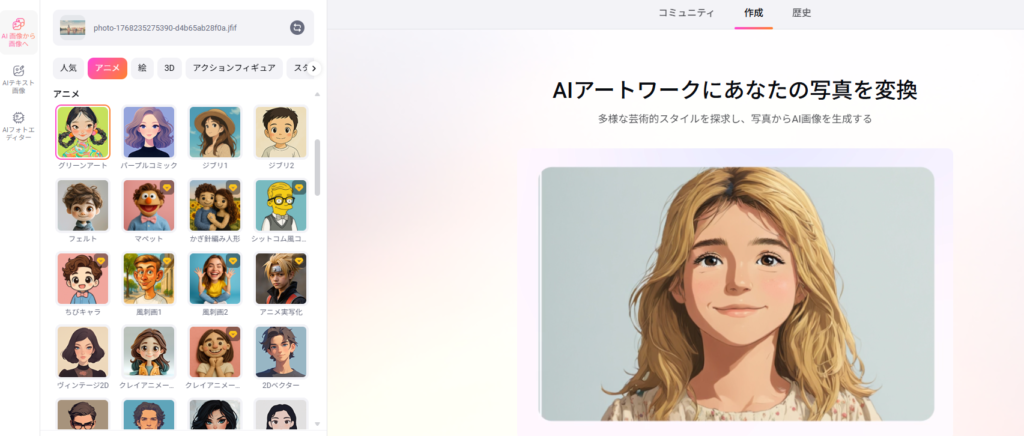Open AIテキスト画像 sidebar tool
Image resolution: width=1024 pixels, height=436 pixels.
pyautogui.click(x=18, y=79)
